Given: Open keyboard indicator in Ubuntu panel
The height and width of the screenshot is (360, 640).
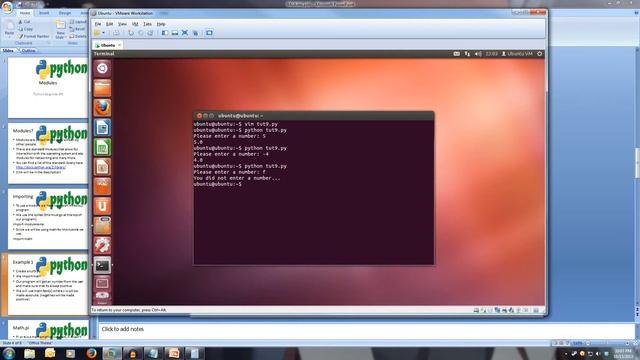Looking at the screenshot, I should 456,54.
